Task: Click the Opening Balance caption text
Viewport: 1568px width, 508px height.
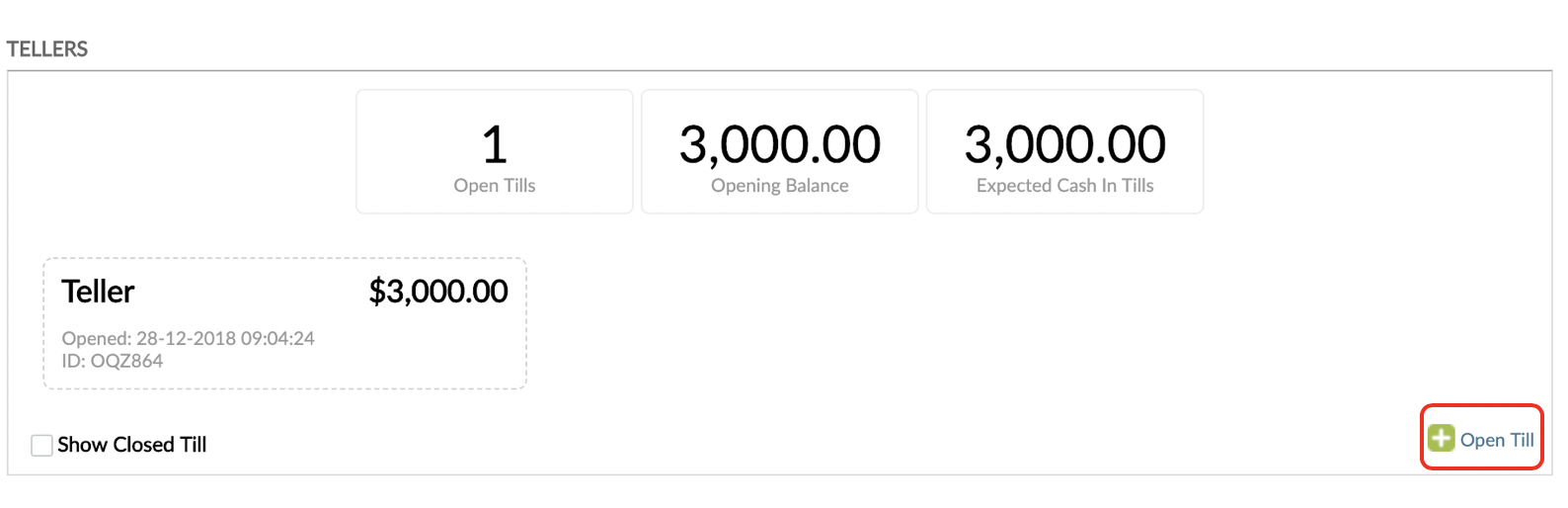Action: tap(779, 186)
